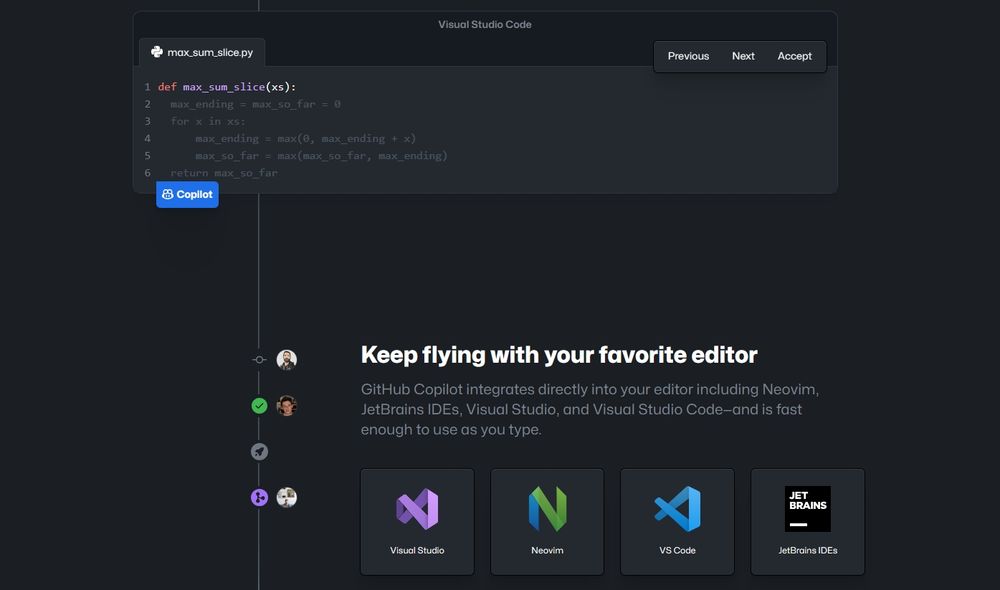Click the black JetBrains logo
The image size is (1000, 590).
click(x=807, y=509)
